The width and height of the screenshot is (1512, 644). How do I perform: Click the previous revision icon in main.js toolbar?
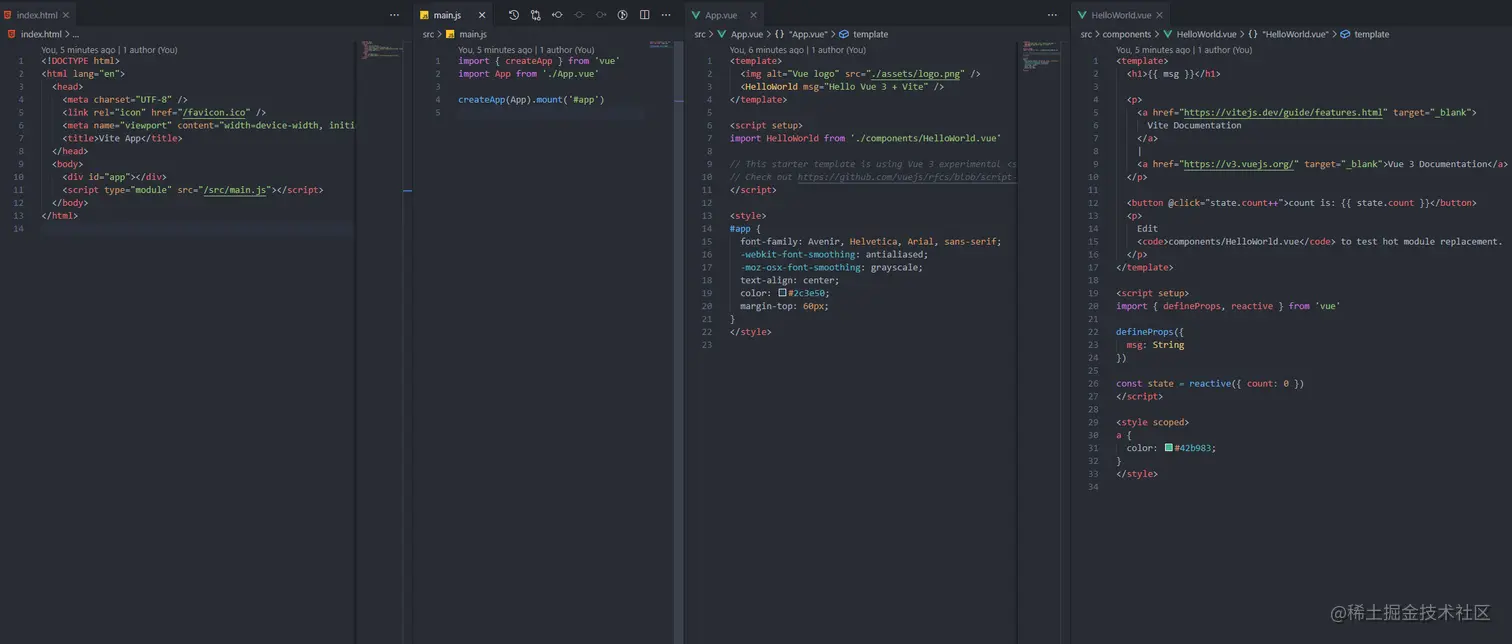tap(557, 15)
